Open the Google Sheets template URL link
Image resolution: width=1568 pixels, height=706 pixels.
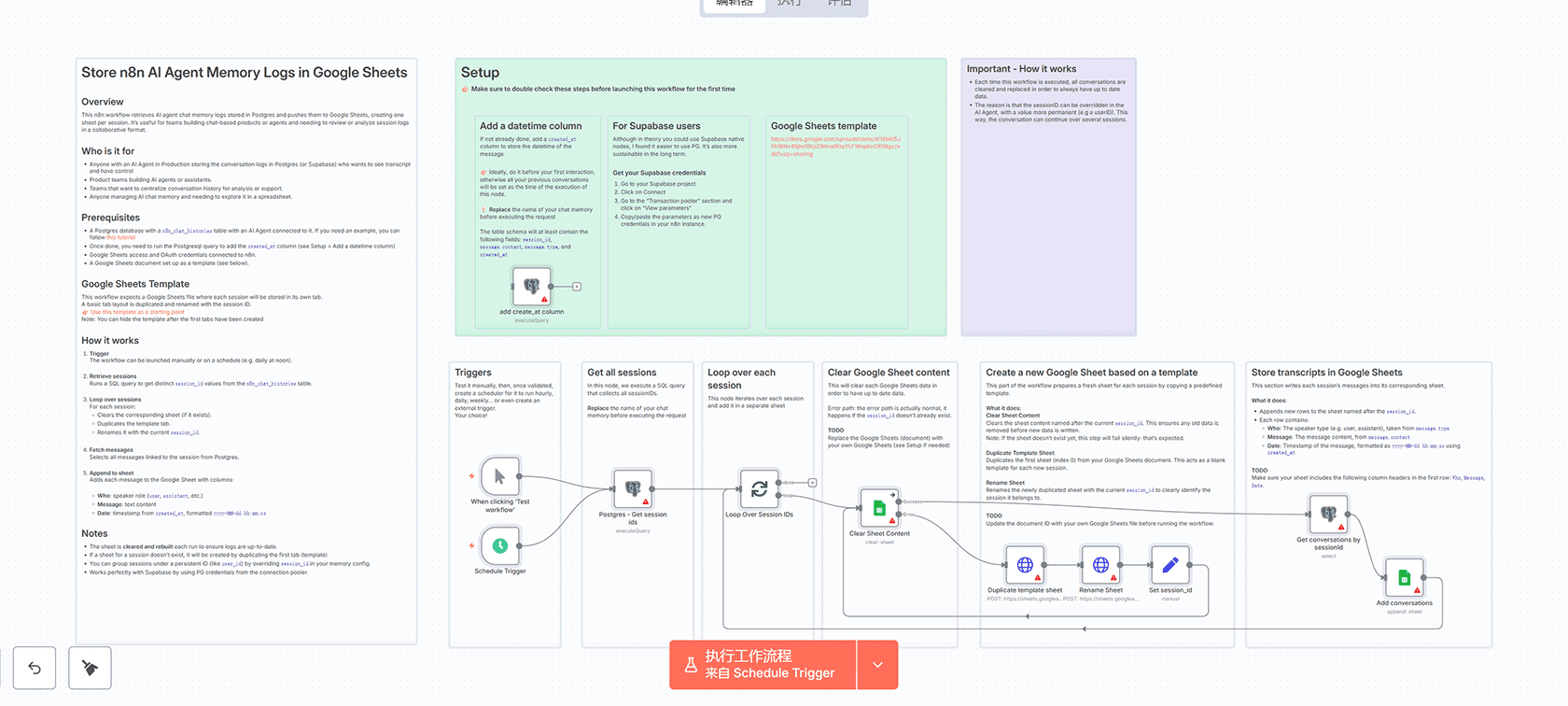pyautogui.click(x=834, y=147)
